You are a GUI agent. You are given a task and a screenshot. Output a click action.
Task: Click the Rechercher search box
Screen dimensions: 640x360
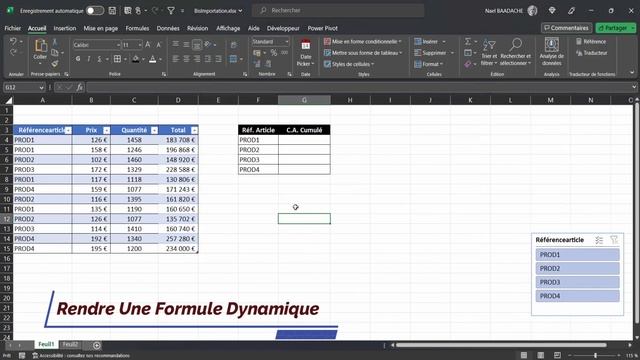(338, 11)
